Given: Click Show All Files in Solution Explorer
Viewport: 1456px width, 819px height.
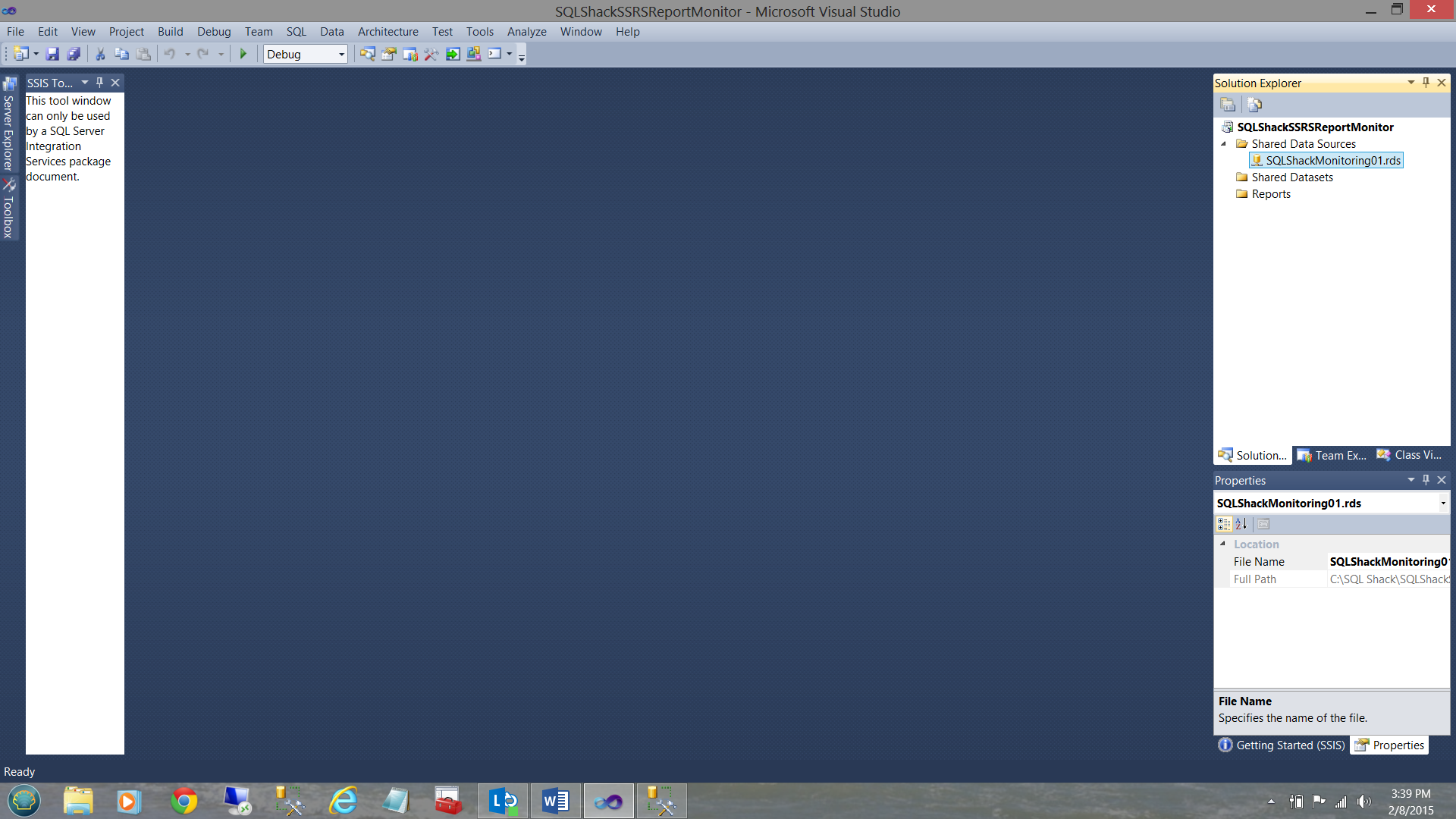Looking at the screenshot, I should (1254, 105).
